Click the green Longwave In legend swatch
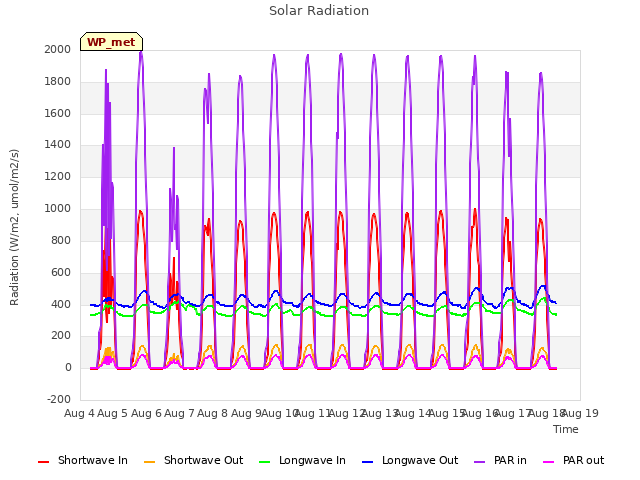Screen dimensions: 640x480 [x=264, y=462]
